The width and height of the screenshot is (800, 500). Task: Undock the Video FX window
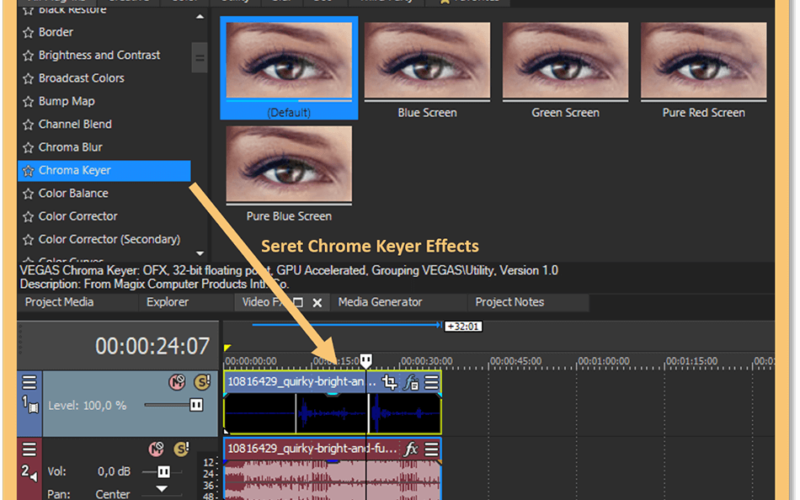[299, 303]
